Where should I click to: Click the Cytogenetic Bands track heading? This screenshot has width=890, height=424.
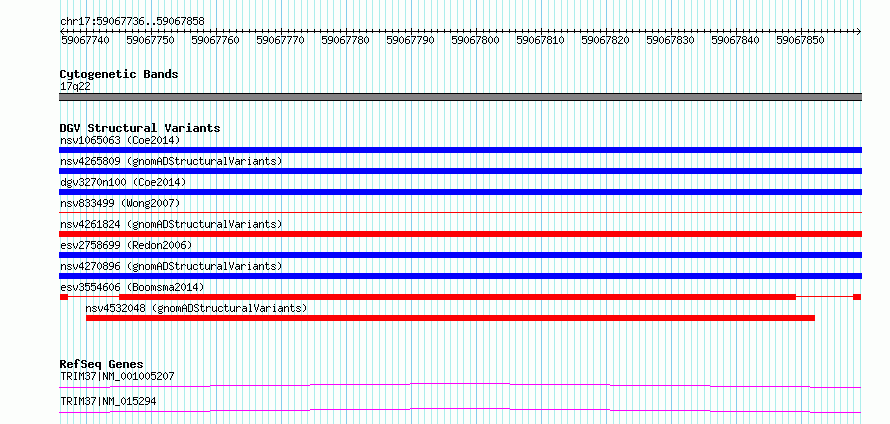tap(119, 74)
